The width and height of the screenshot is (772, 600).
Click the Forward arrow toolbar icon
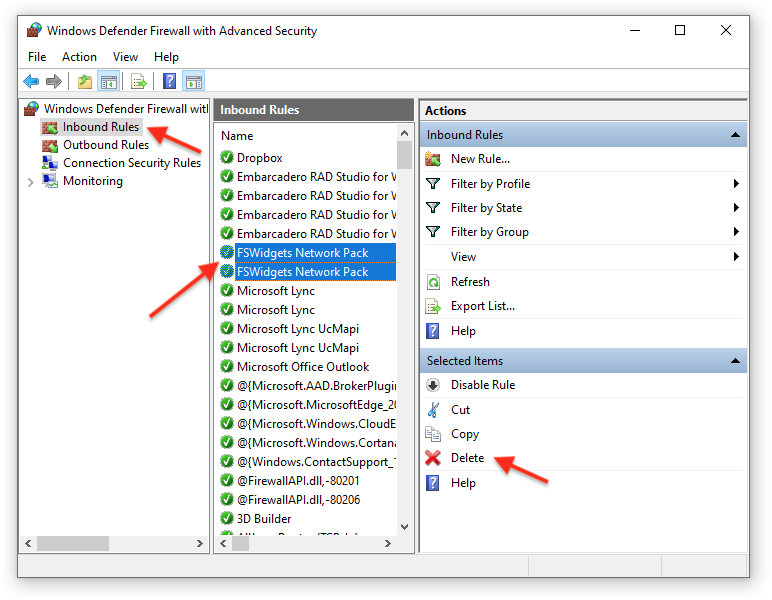(x=54, y=81)
